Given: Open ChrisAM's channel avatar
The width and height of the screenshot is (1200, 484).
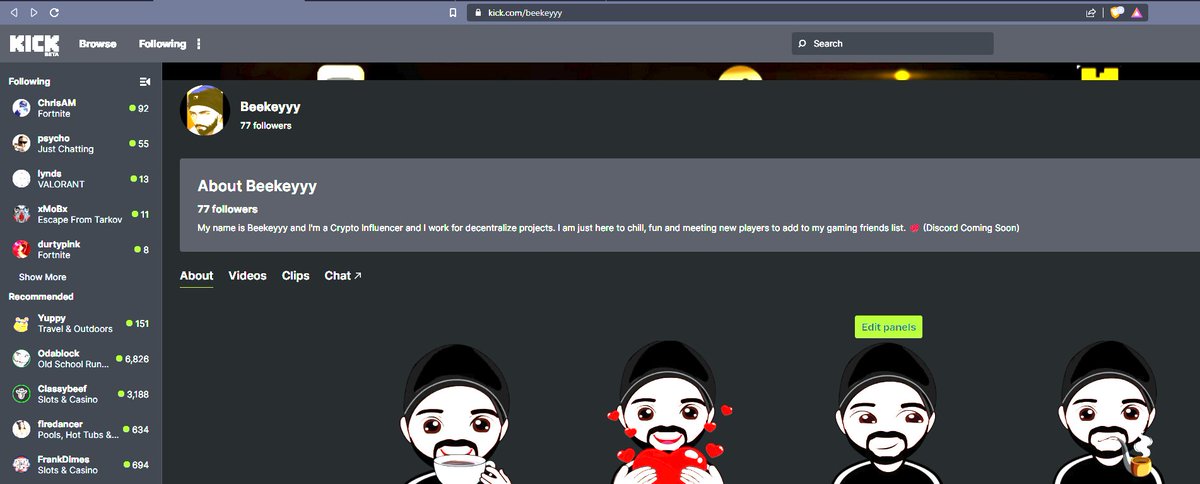Looking at the screenshot, I should (21, 108).
